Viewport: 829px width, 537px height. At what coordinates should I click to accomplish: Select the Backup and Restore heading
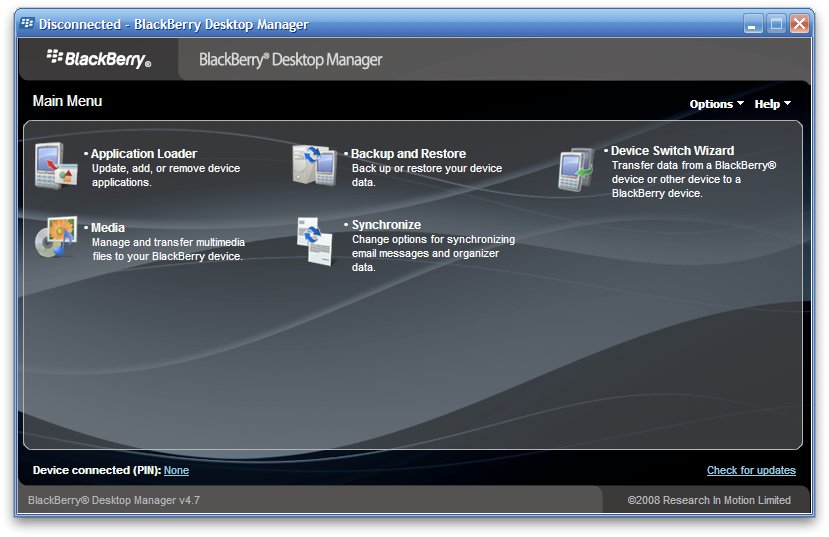click(x=408, y=154)
